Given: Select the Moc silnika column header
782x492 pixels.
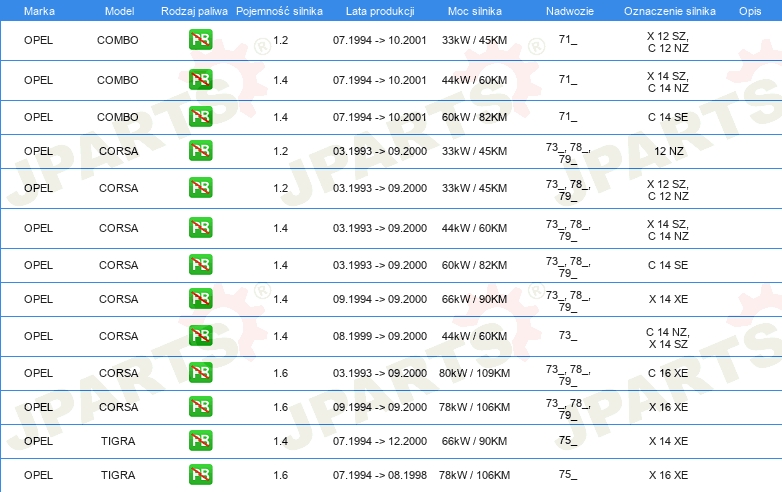Looking at the screenshot, I should (x=474, y=11).
